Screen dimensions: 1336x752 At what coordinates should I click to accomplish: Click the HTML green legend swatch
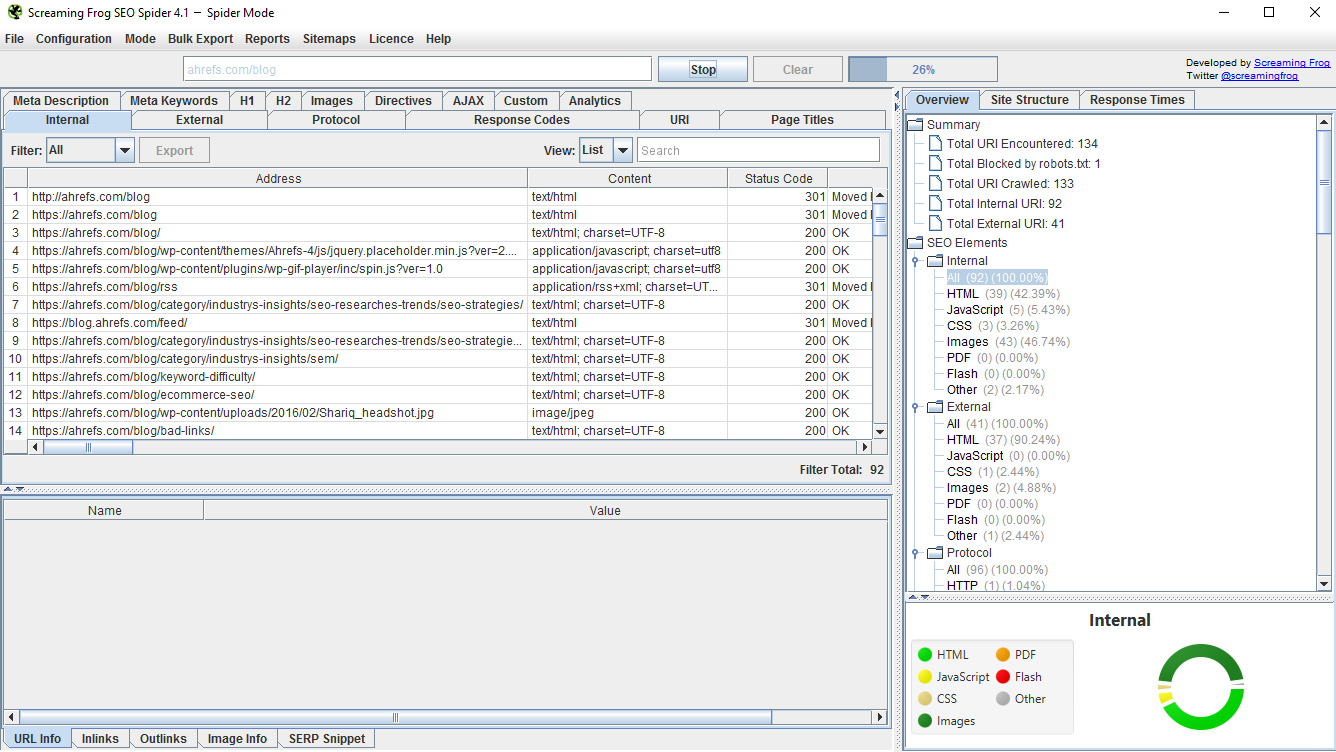(x=924, y=655)
